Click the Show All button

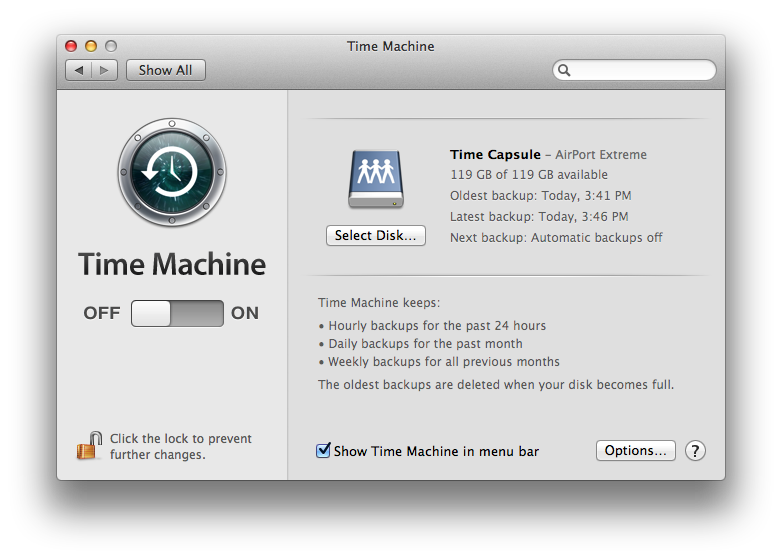(166, 70)
